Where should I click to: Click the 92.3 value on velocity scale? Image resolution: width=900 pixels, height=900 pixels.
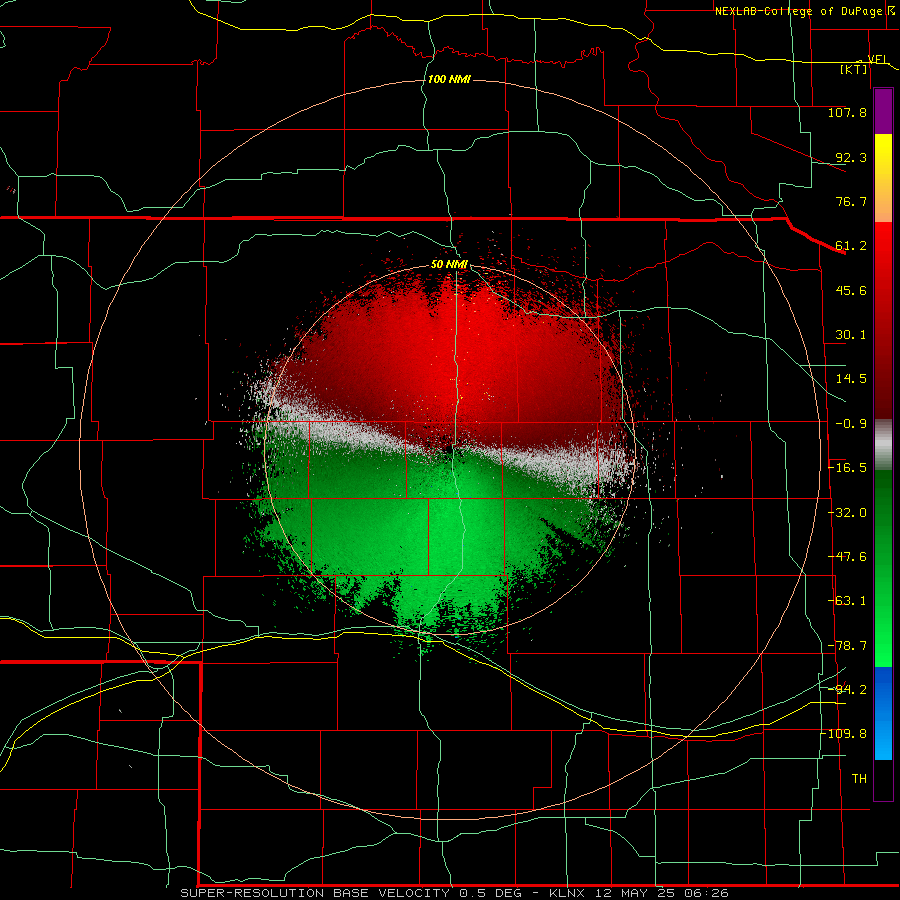coord(851,157)
